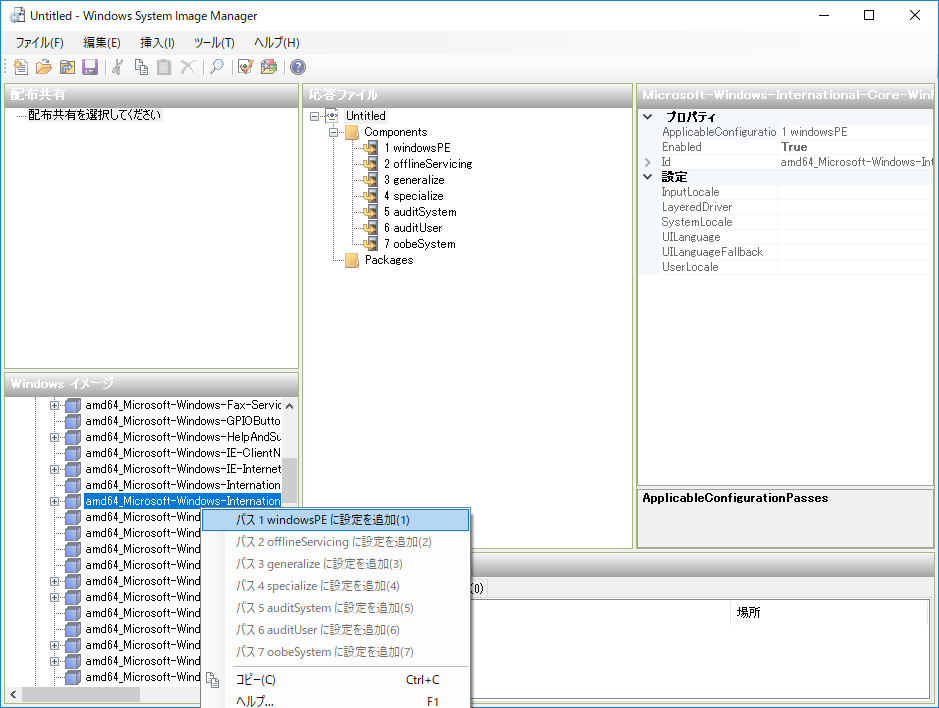
Task: Open an answer file via toolbar folder icon
Action: pos(44,67)
